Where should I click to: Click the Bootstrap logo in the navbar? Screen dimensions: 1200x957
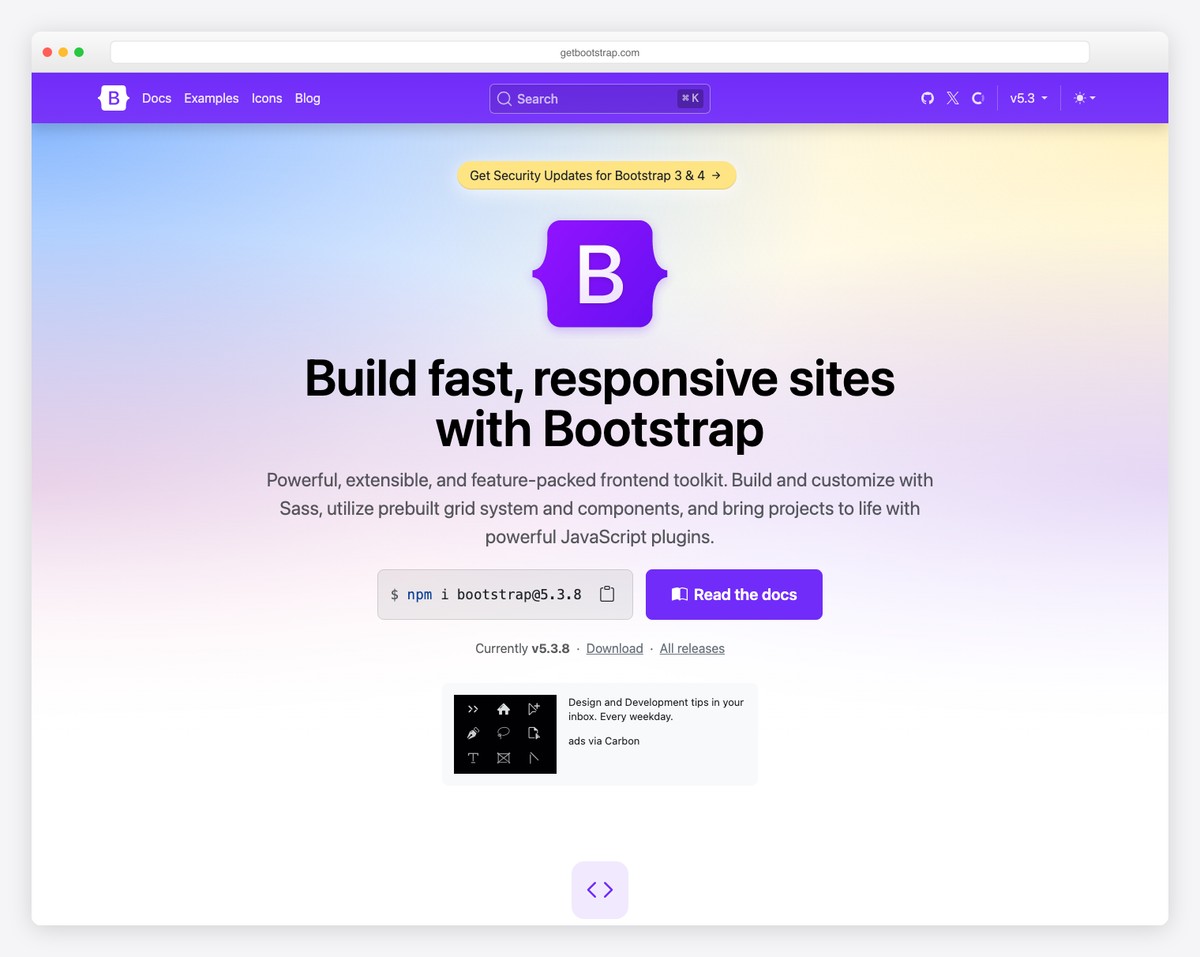[112, 98]
